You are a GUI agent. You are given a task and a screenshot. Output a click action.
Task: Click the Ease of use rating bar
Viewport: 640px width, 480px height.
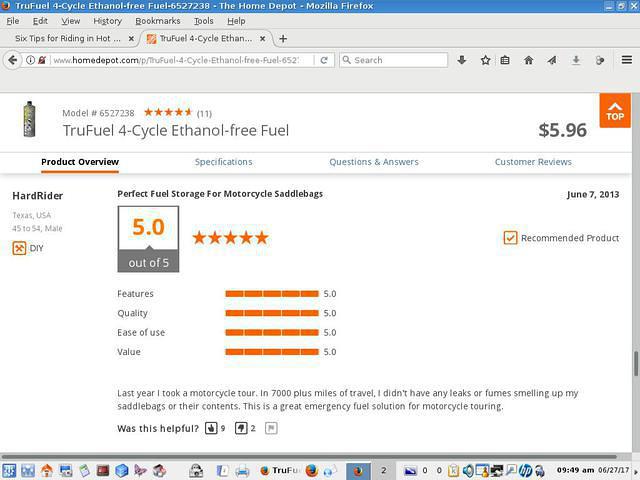pos(272,333)
